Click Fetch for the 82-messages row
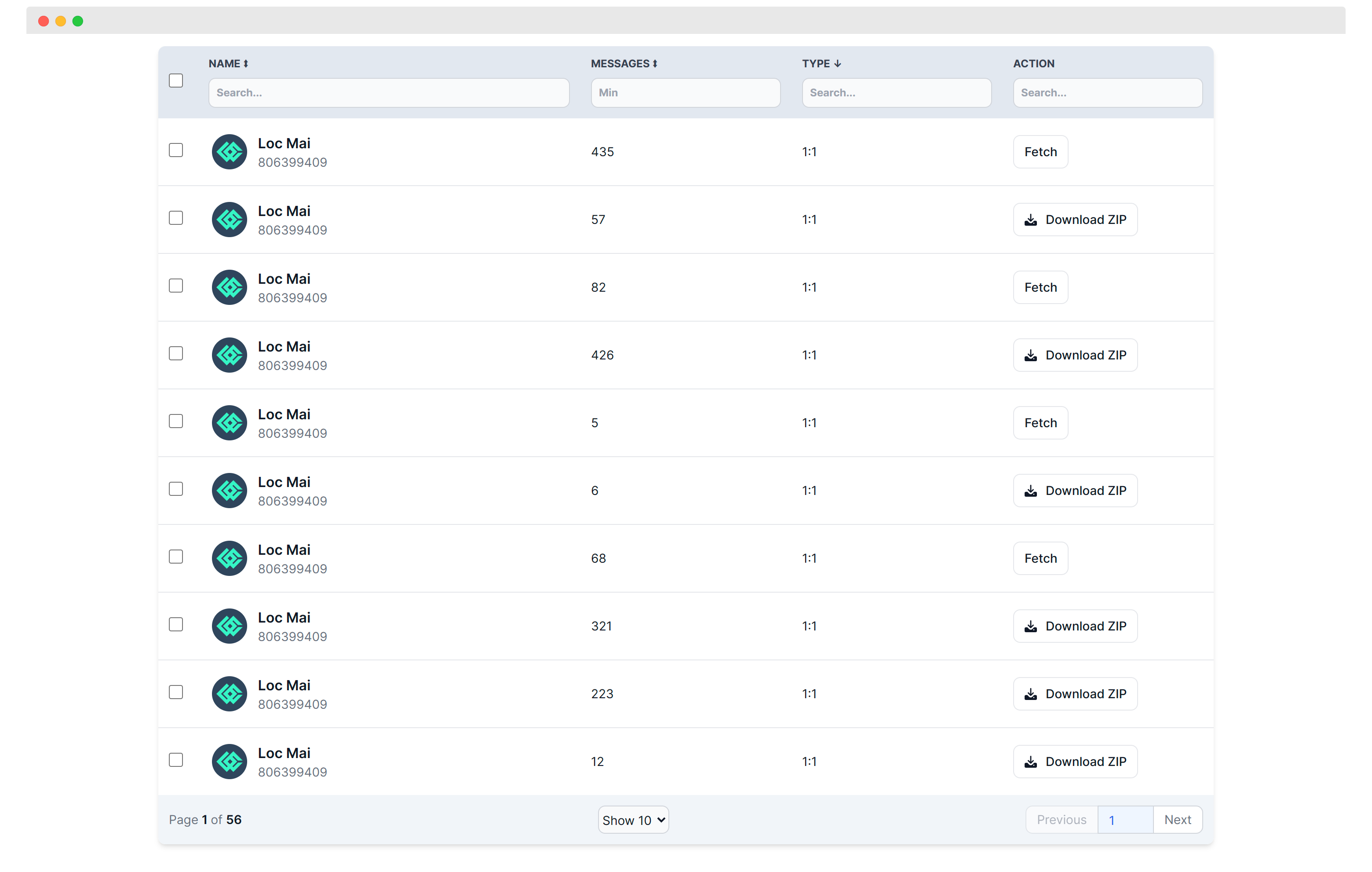This screenshot has height=872, width=1372. (1040, 287)
